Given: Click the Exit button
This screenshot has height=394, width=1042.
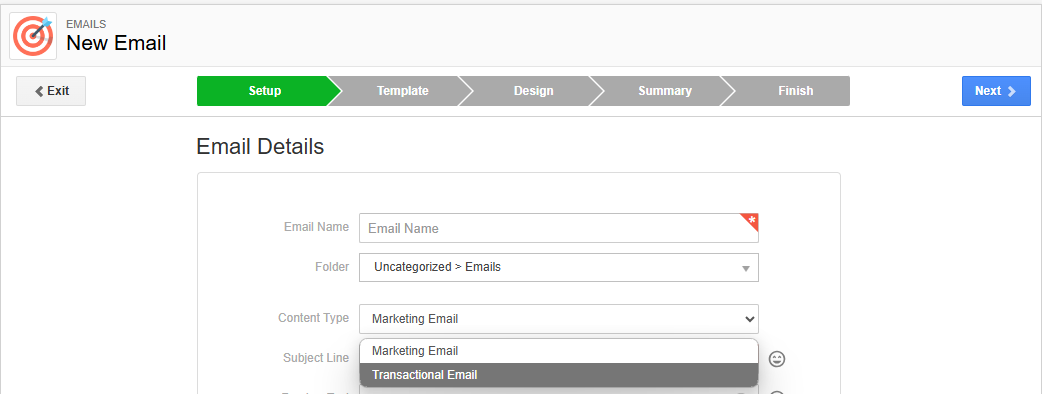Looking at the screenshot, I should click(x=51, y=91).
